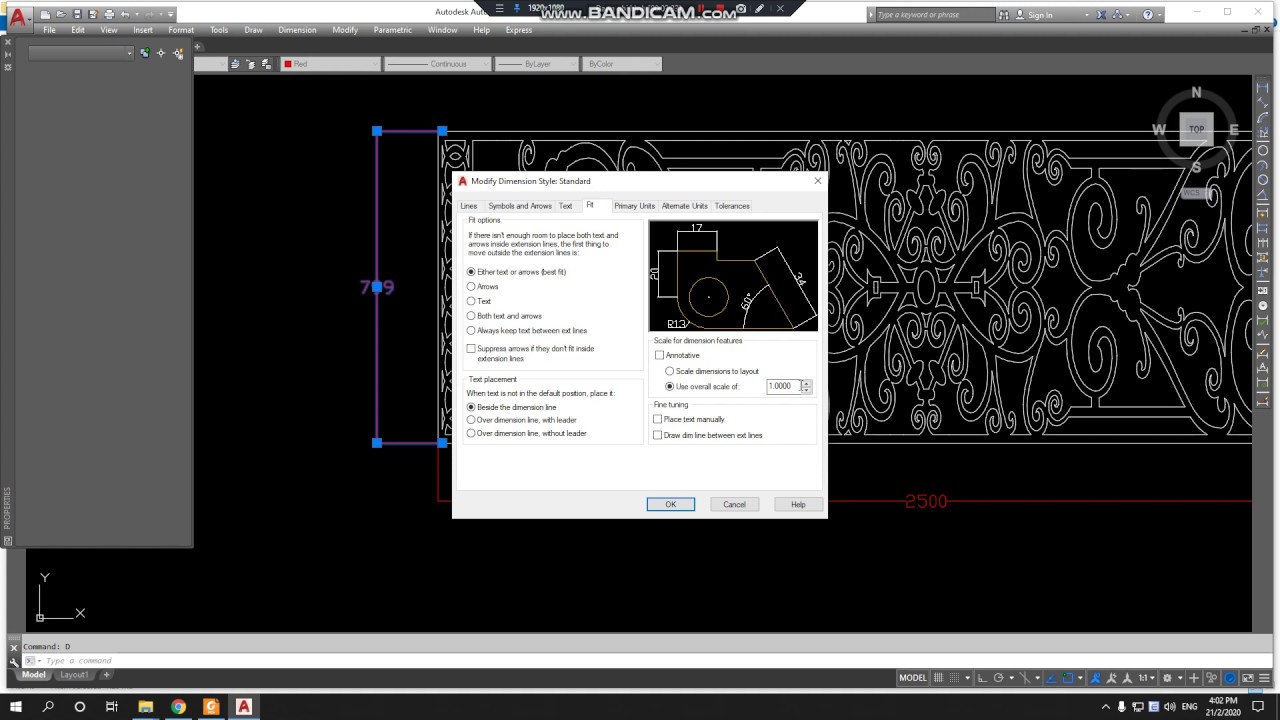This screenshot has width=1280, height=720.
Task: Expand the object snap settings arrow in status bar
Action: 1080,678
